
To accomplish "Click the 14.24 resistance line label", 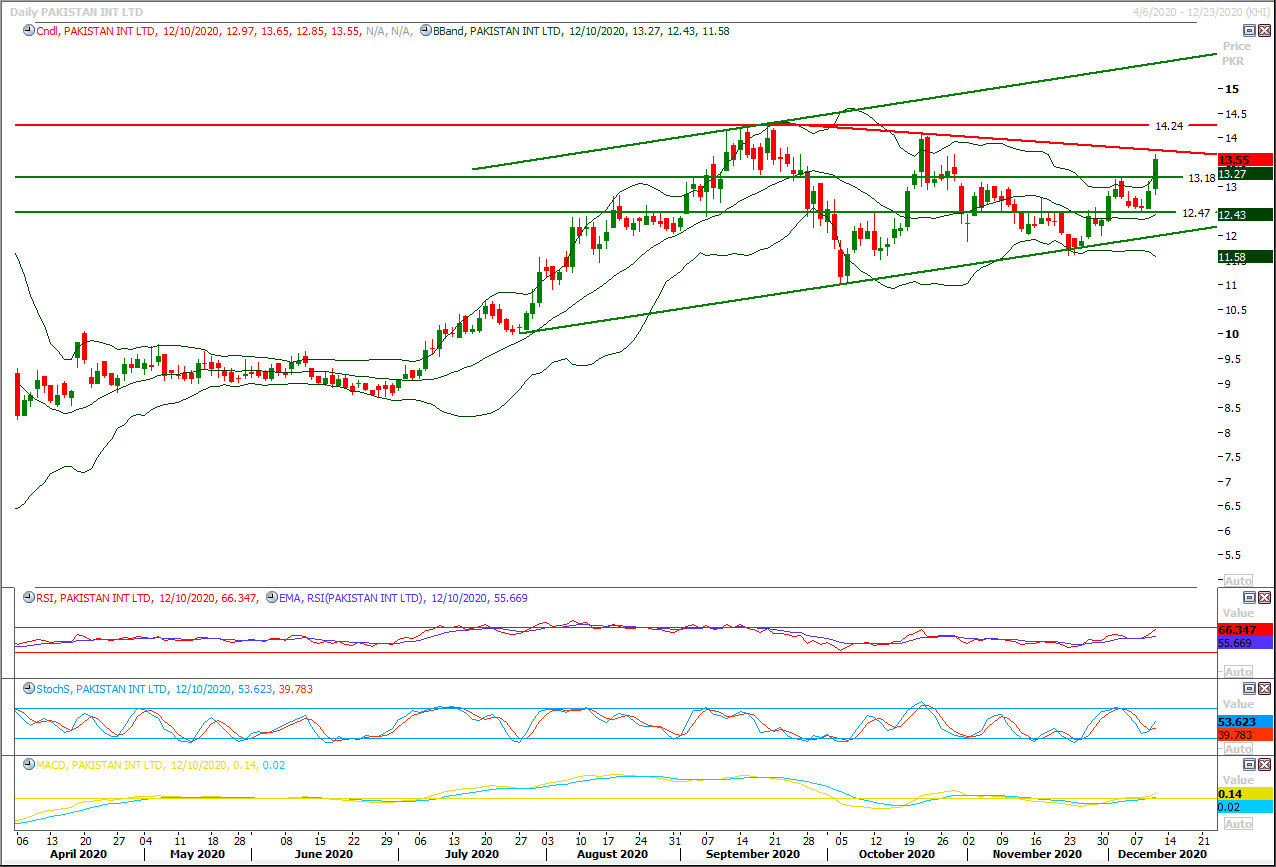I will pos(1169,126).
